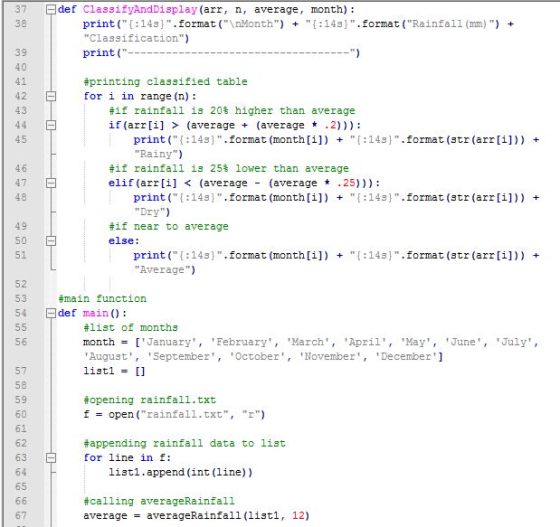Collapse the 'for line in f' fold at line 63
Screen dimensions: 560x527
click(x=51, y=458)
